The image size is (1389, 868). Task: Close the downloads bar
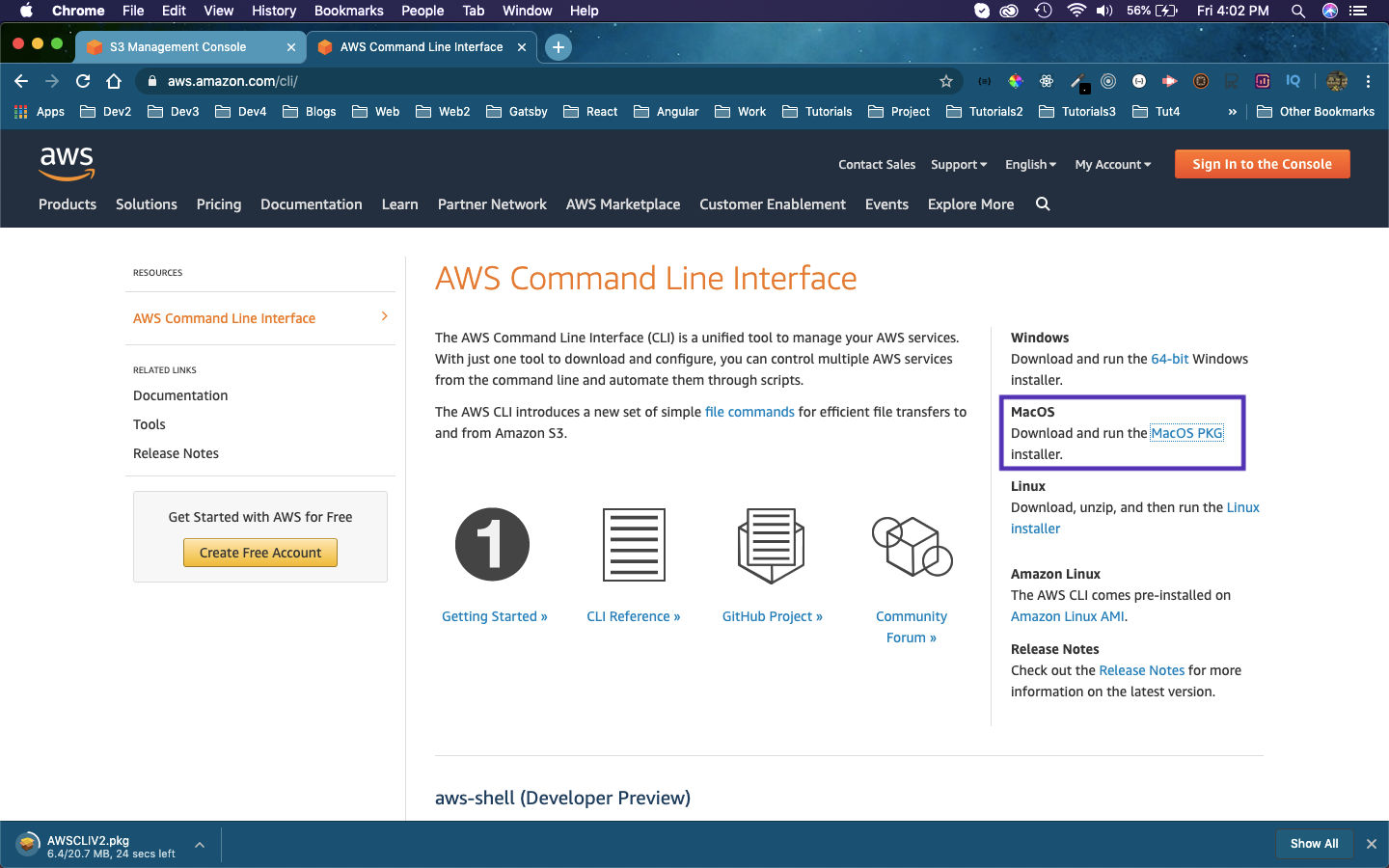tap(1372, 844)
